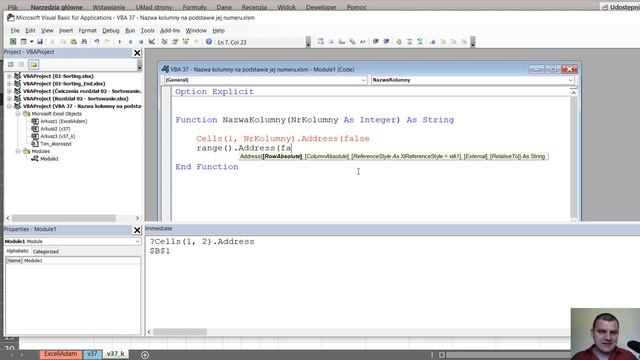Click Excel's ExcelAdam sheet tab
This screenshot has height=360, width=640.
pos(60,354)
